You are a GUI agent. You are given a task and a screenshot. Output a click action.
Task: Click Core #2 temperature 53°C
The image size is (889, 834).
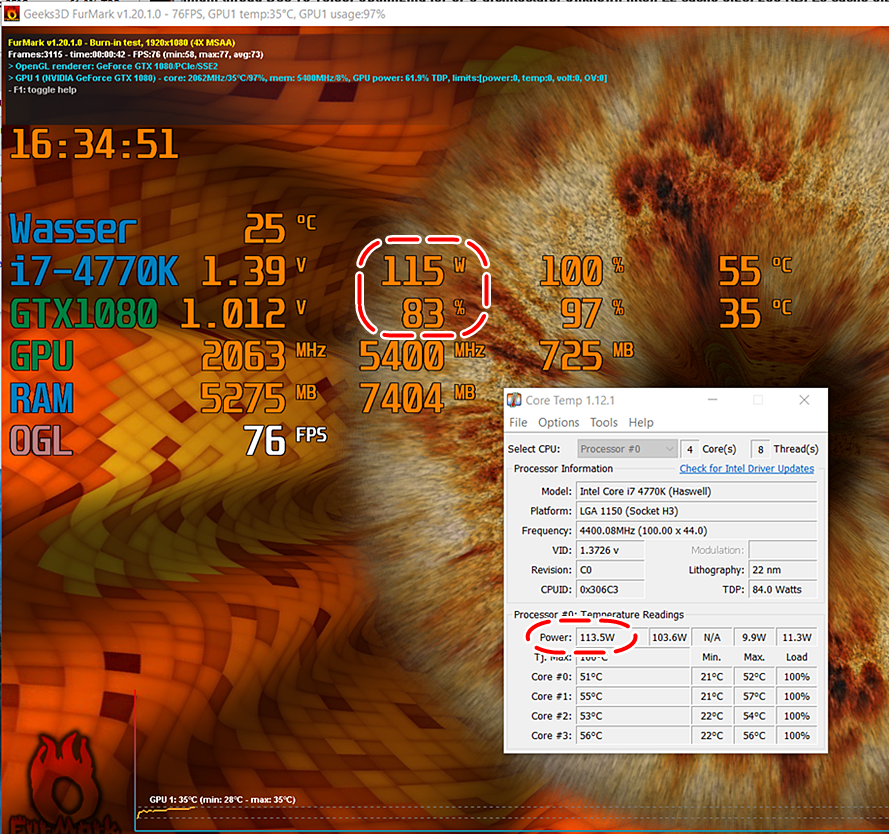pyautogui.click(x=633, y=716)
